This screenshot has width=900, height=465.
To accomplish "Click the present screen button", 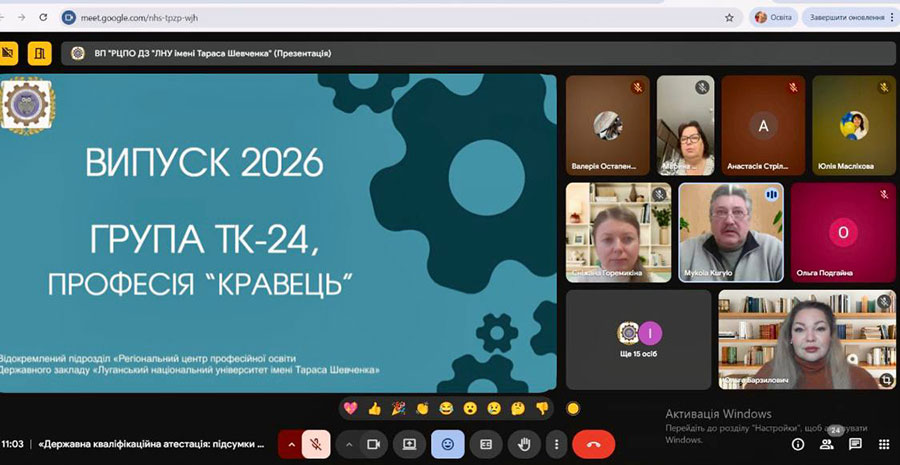I will pyautogui.click(x=409, y=444).
